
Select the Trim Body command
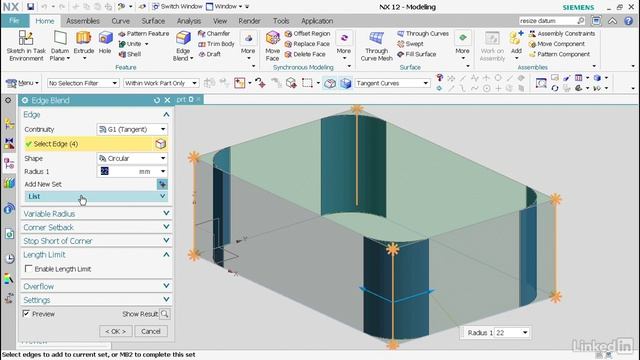216,44
